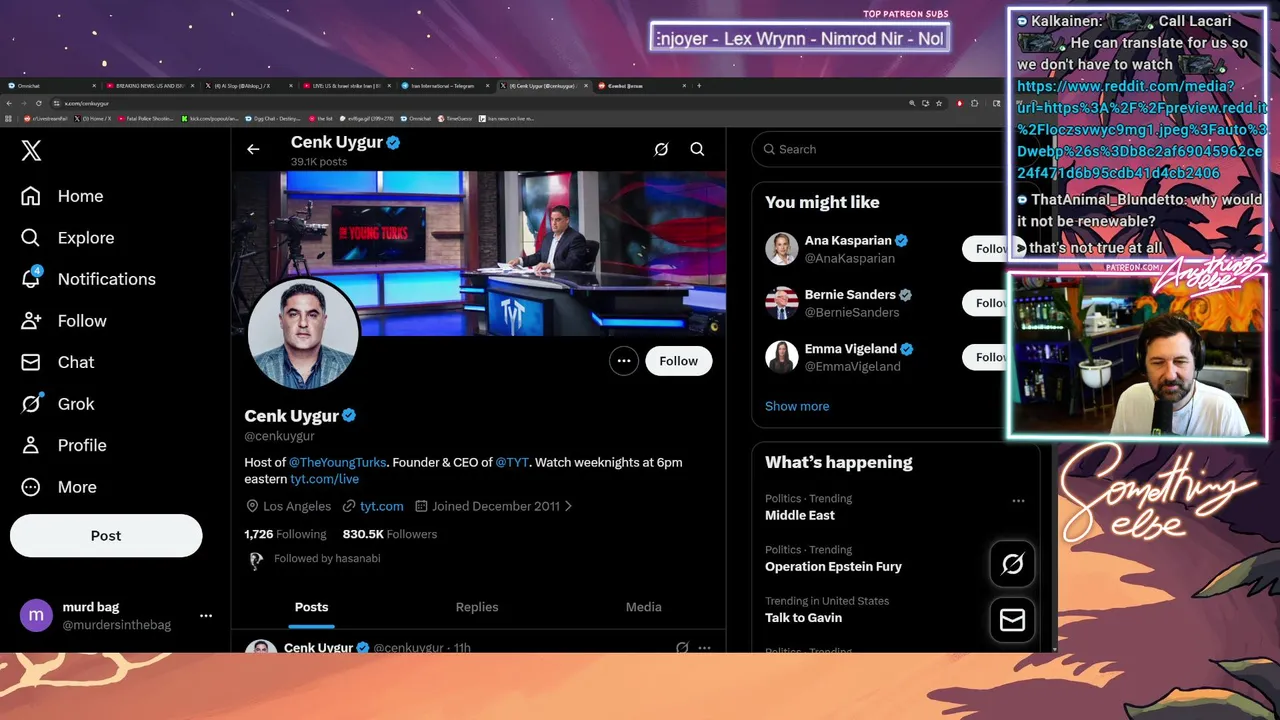The image size is (1280, 720).
Task: Follow Cenk Uygur
Action: (679, 361)
